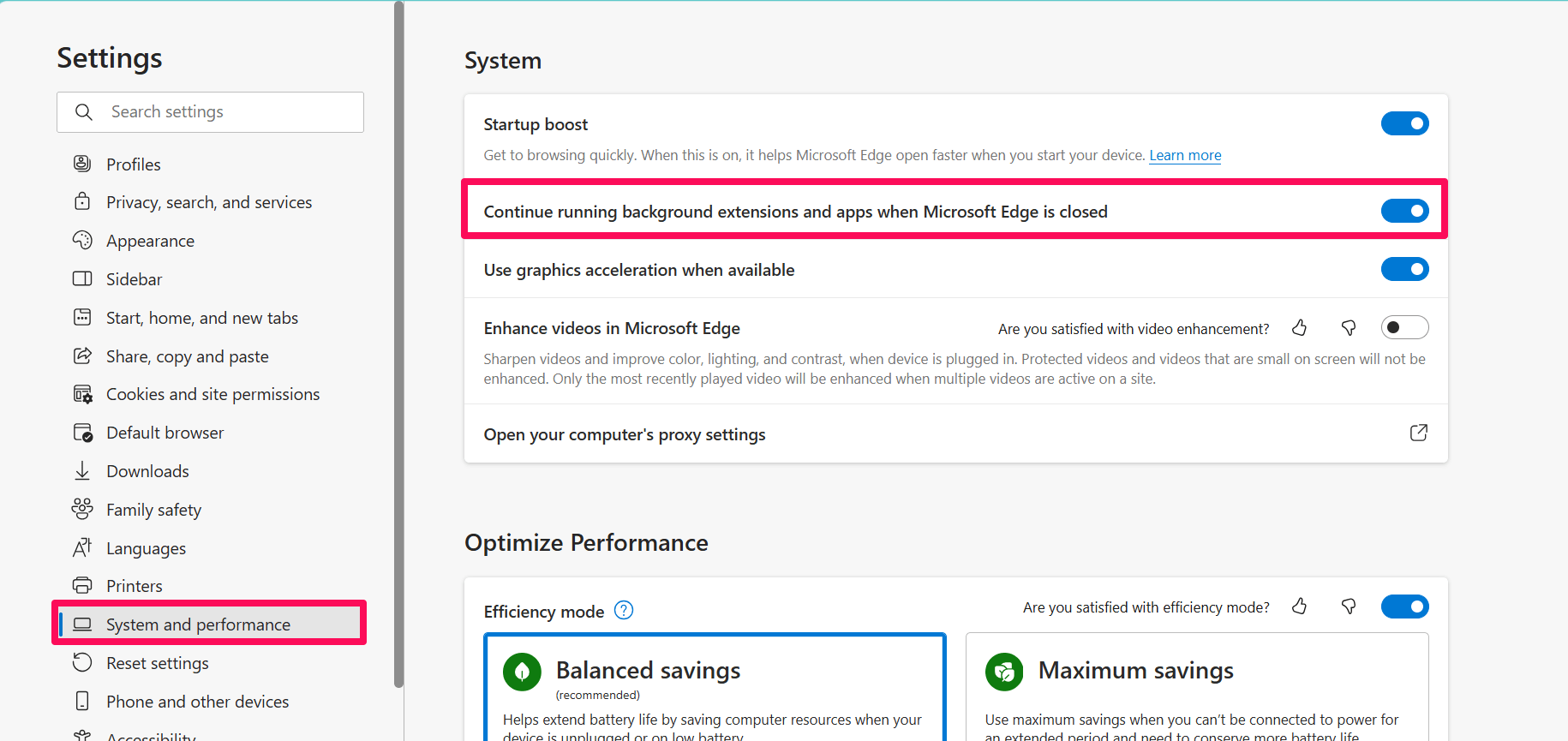Select the Maximum savings option card
This screenshot has width=1568, height=741.
click(1197, 687)
